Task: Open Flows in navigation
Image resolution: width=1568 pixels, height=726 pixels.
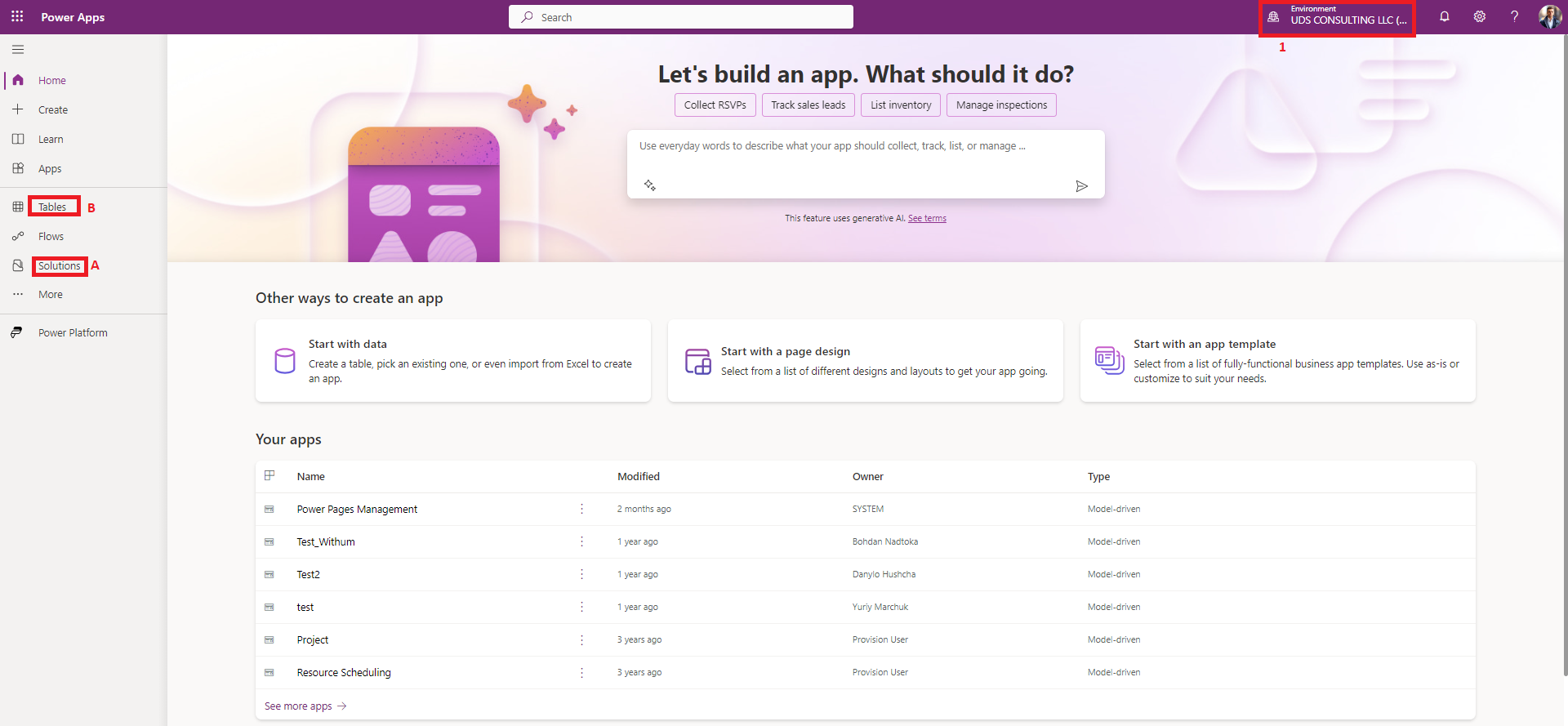Action: (x=51, y=236)
